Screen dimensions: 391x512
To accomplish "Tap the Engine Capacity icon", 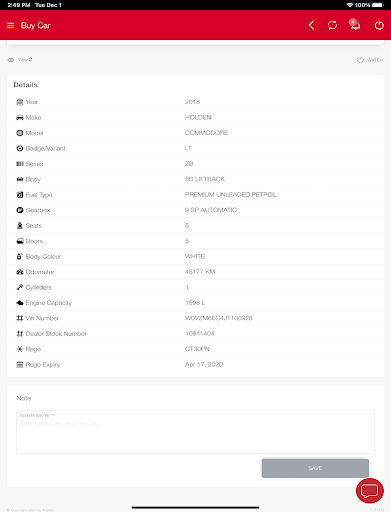I will click(20, 303).
